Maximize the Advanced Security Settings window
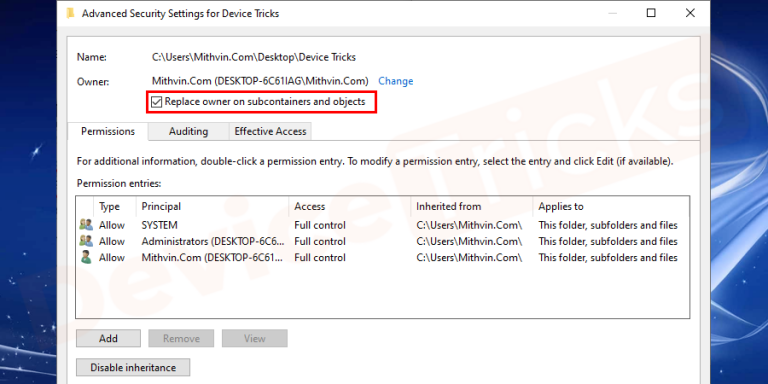This screenshot has width=768, height=384. click(651, 13)
